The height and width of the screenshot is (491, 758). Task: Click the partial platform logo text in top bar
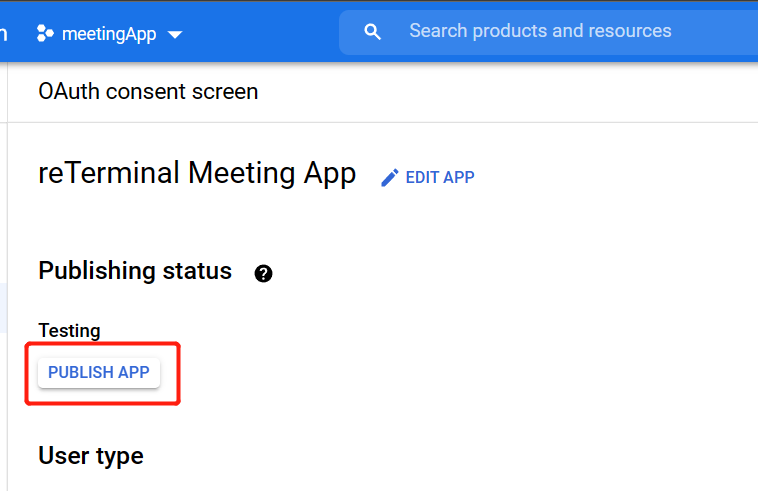point(4,32)
